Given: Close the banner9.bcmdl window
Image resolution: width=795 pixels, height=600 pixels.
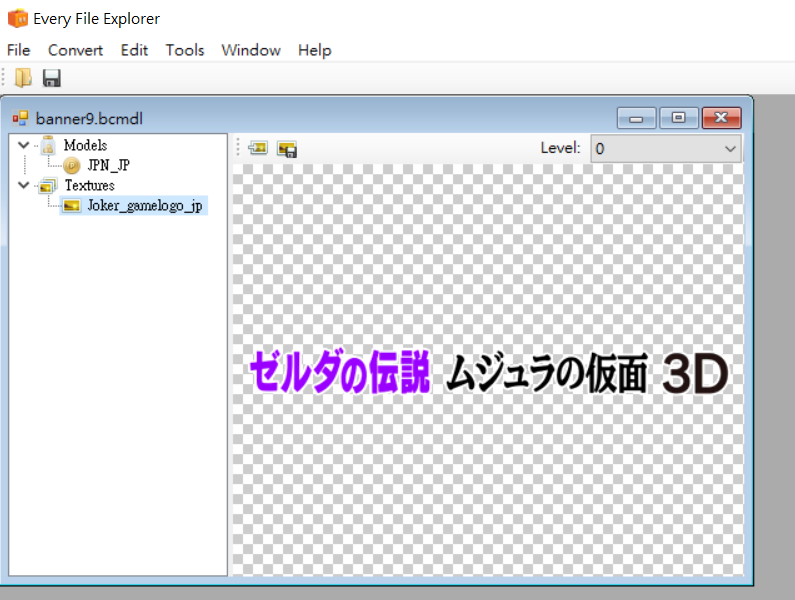Looking at the screenshot, I should [x=721, y=118].
